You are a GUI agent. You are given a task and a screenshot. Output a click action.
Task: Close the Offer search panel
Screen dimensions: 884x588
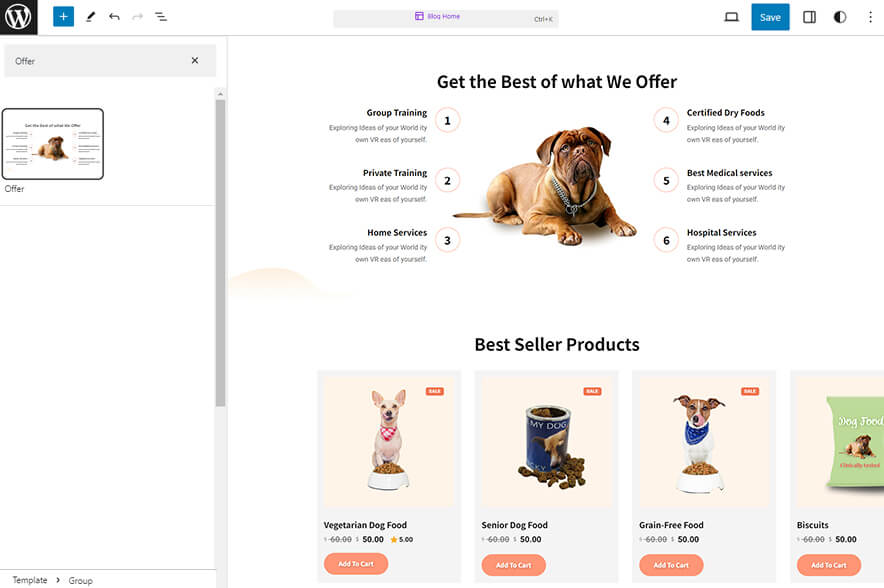(x=196, y=60)
